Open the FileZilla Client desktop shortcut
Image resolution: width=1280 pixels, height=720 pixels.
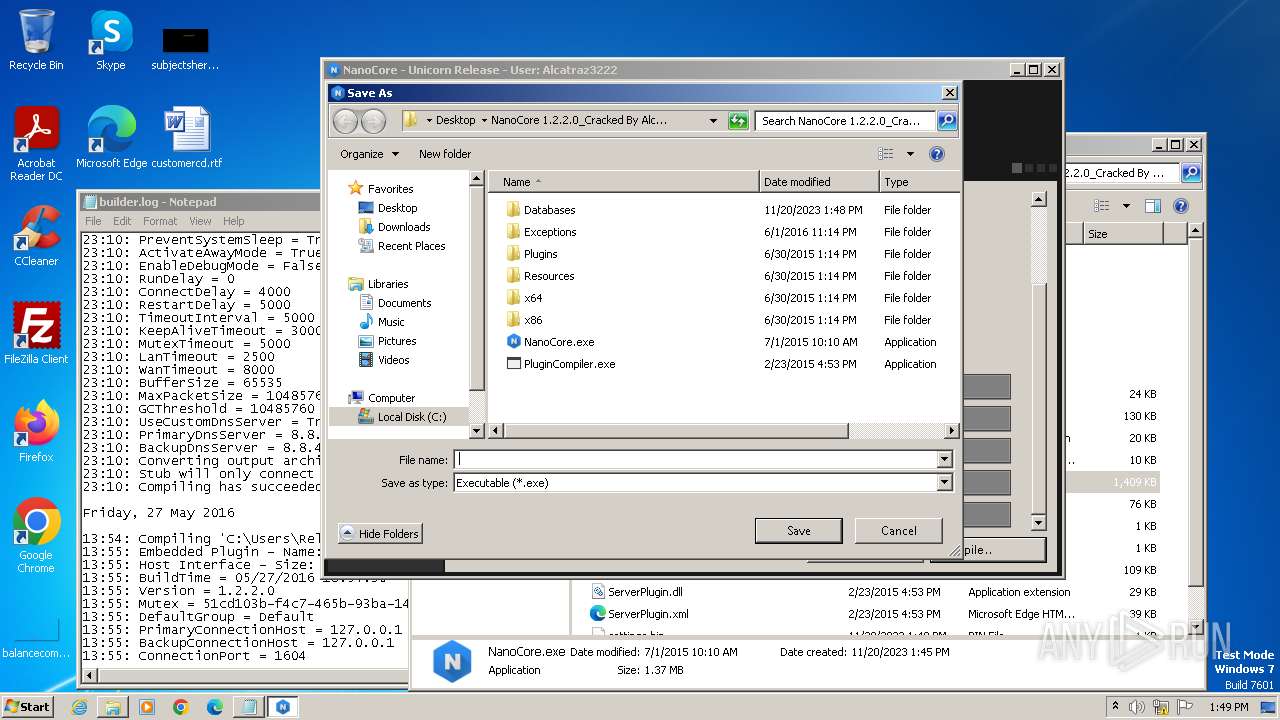(x=36, y=334)
